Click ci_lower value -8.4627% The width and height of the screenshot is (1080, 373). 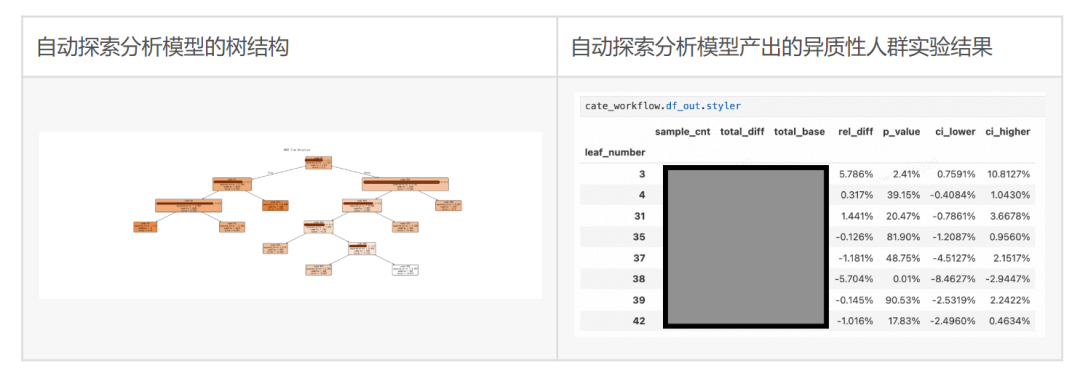[953, 279]
